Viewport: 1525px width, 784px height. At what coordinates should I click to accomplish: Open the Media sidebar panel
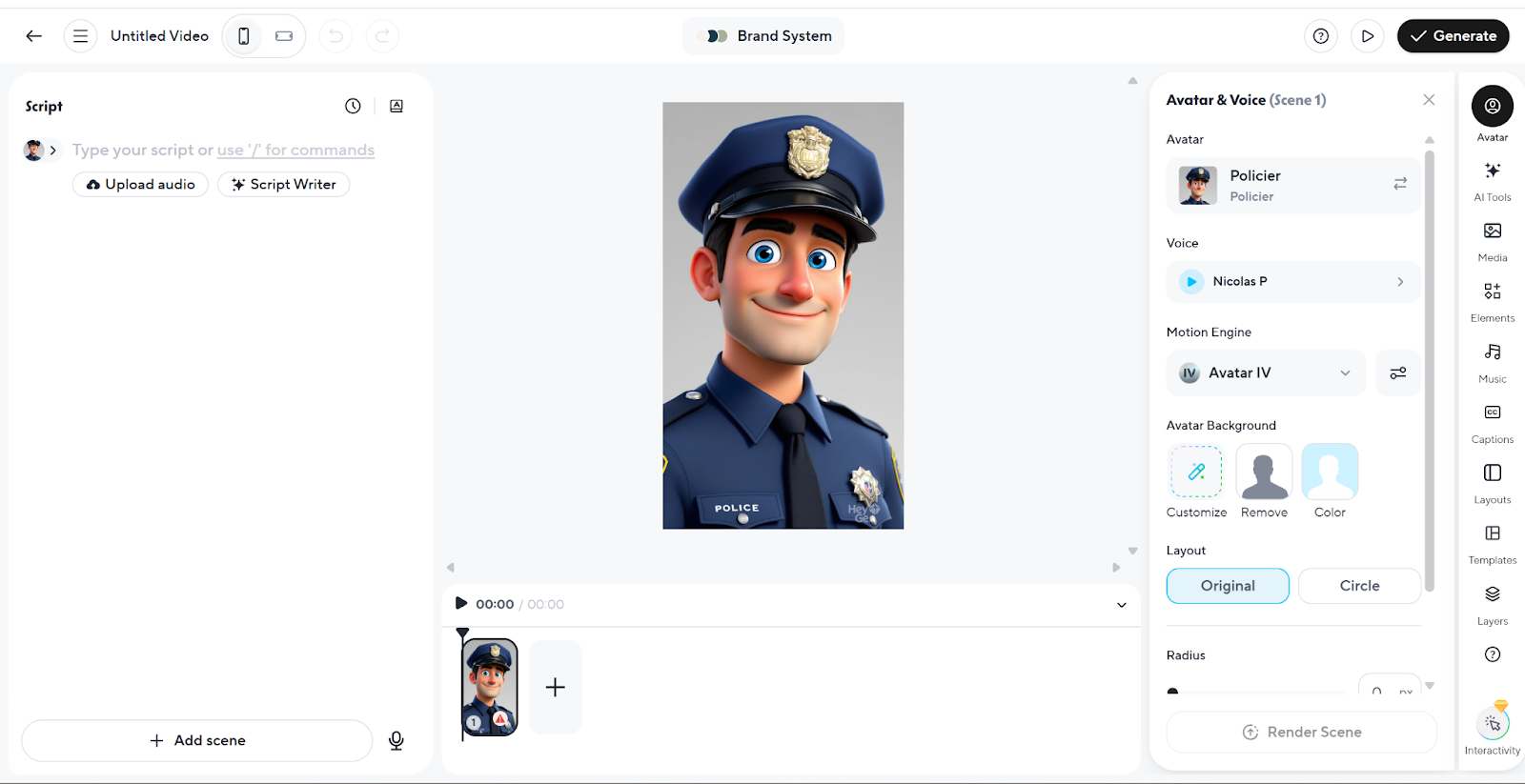1492,239
